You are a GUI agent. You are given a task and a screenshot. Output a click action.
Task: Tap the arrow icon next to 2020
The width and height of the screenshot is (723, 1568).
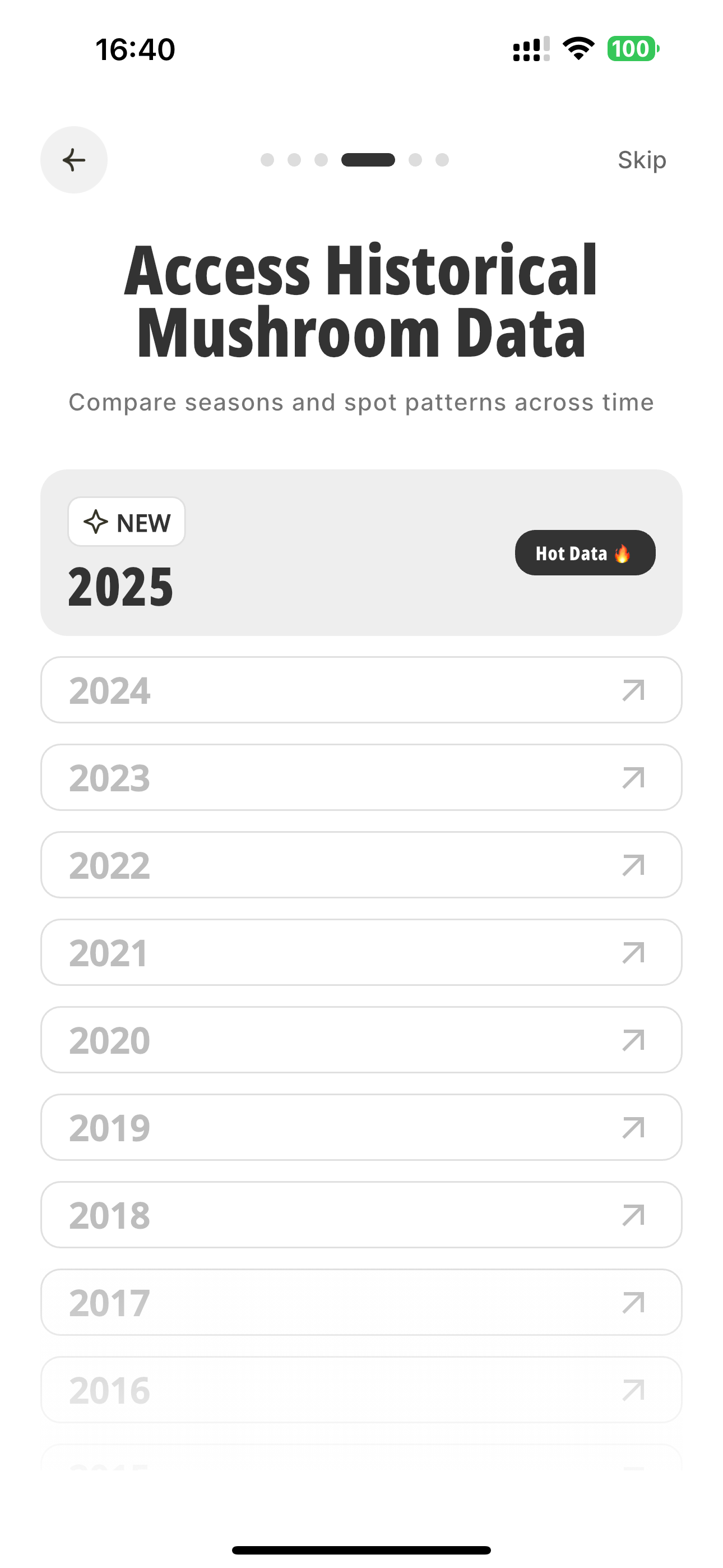pyautogui.click(x=633, y=1040)
